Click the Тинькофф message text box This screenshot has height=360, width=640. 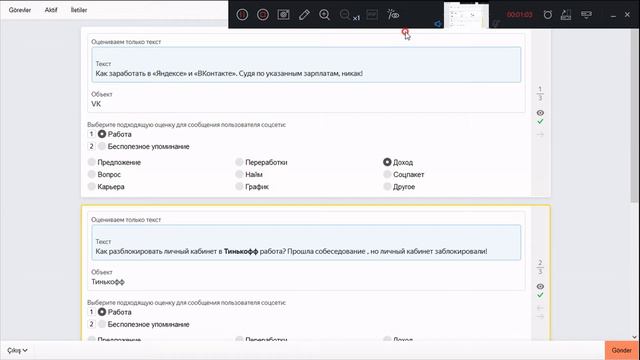pos(306,242)
